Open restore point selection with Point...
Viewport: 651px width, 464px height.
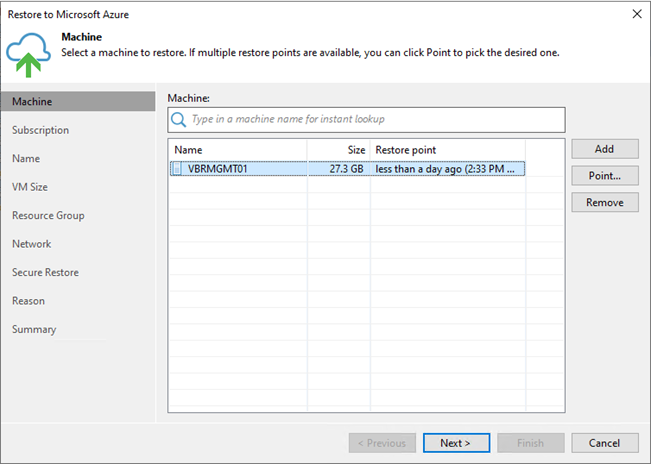point(604,176)
